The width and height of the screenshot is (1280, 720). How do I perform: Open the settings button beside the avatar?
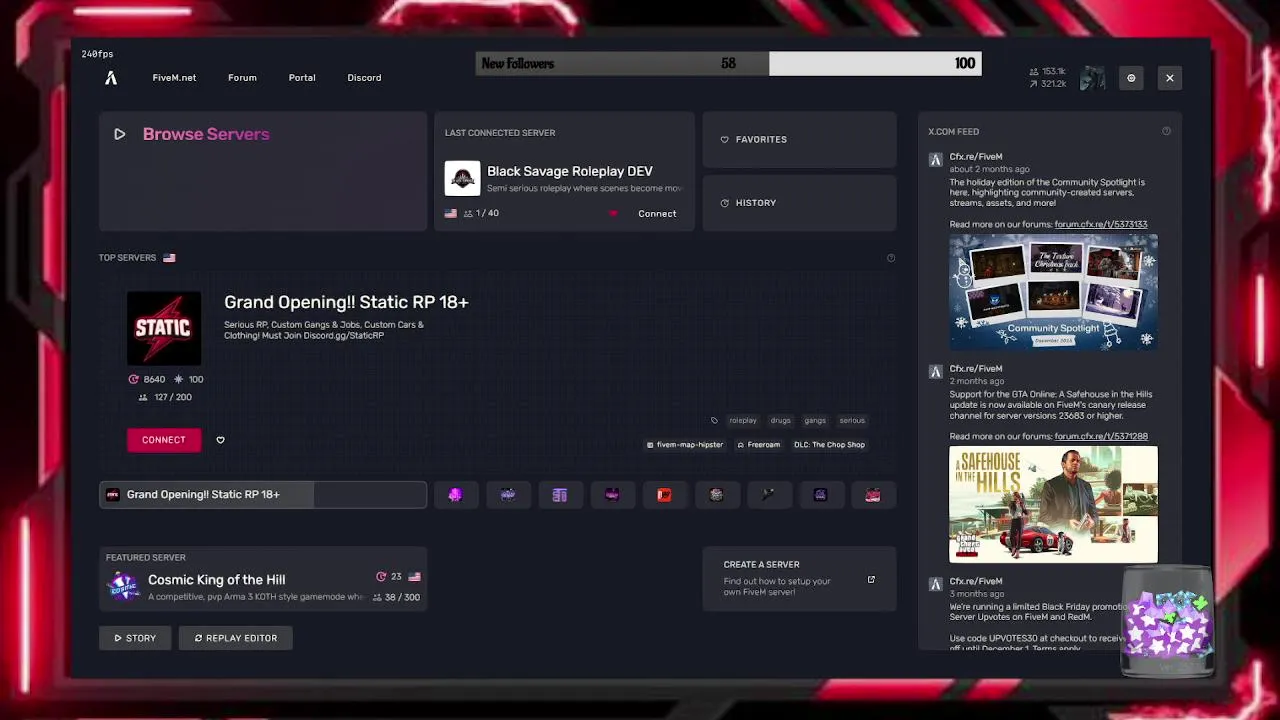(1131, 78)
